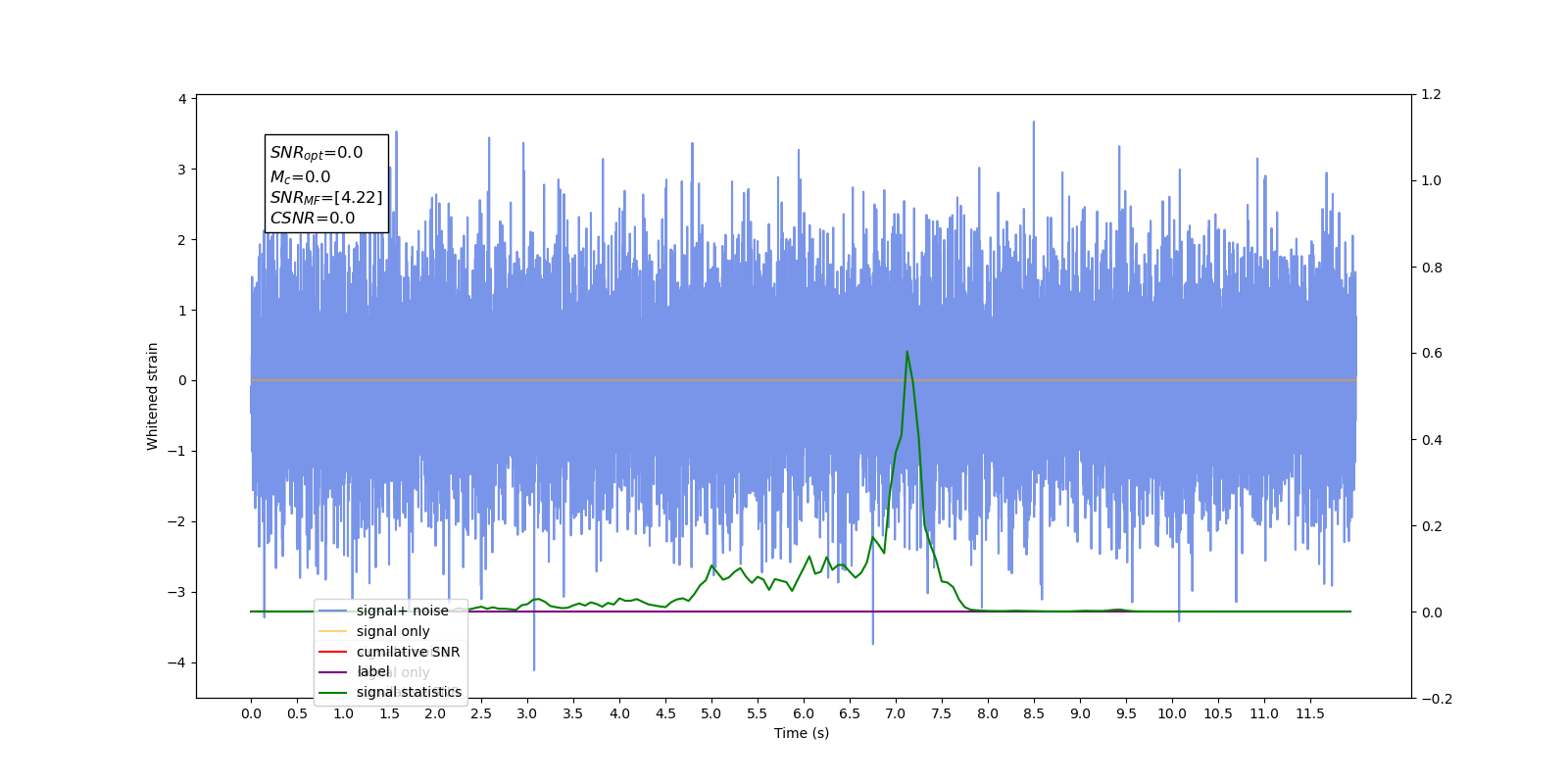Click the right-axis tick label 0.4

[x=1431, y=440]
